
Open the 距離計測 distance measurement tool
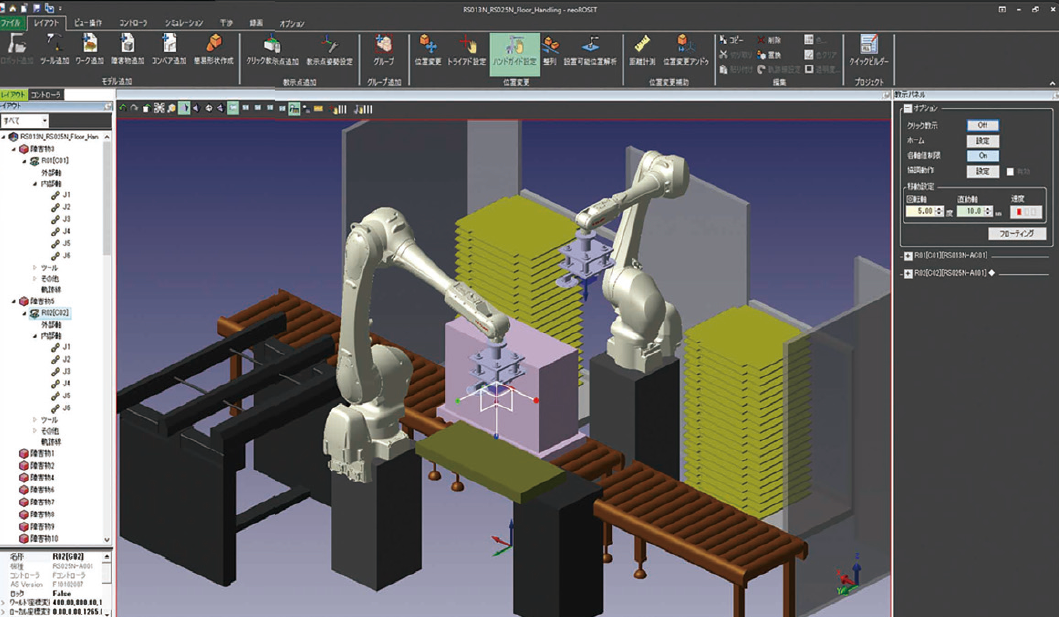tap(643, 48)
